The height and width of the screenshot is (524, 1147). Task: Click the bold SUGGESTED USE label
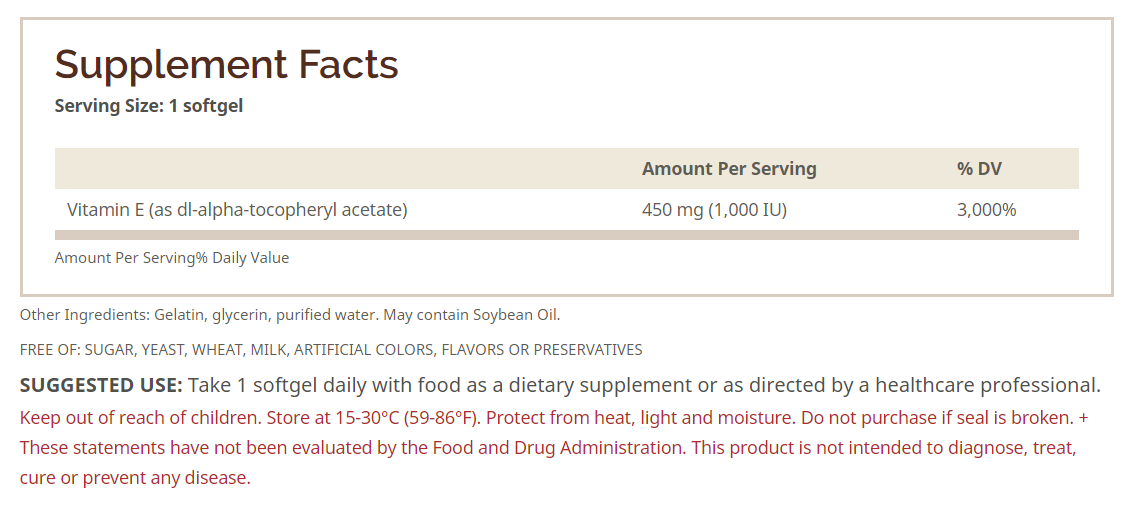click(101, 385)
